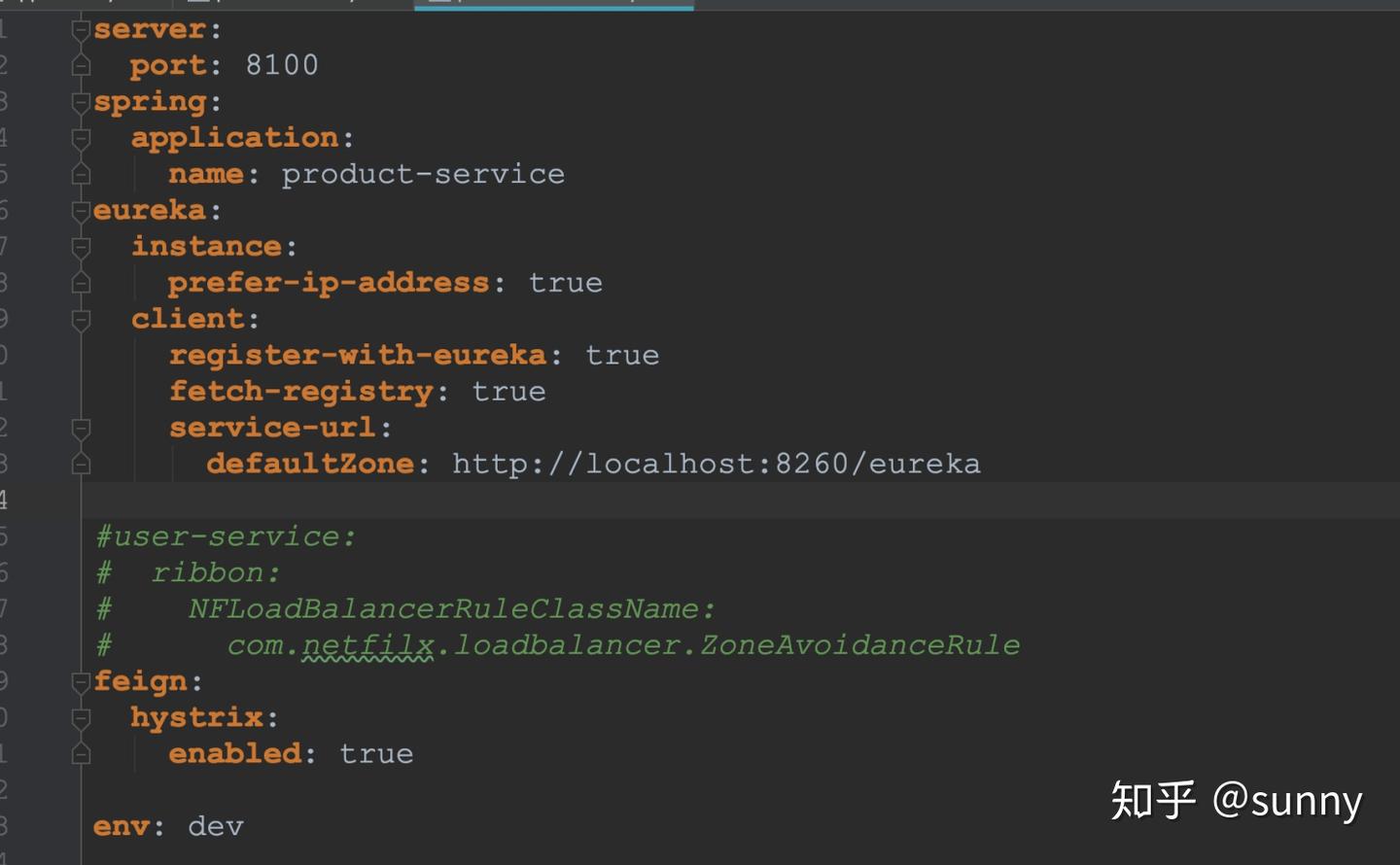Screen dimensions: 1400x865
Task: Click the dev value
Action: [x=216, y=827]
